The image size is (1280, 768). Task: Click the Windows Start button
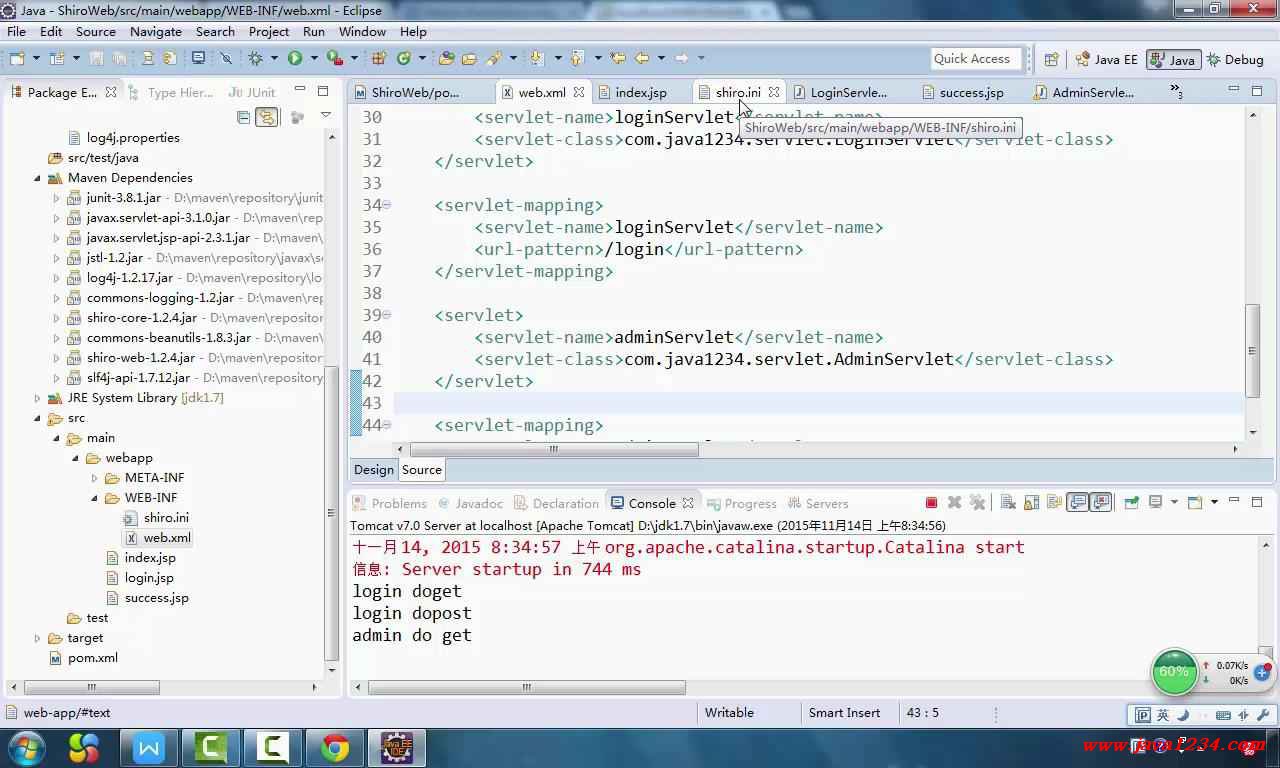(x=25, y=747)
